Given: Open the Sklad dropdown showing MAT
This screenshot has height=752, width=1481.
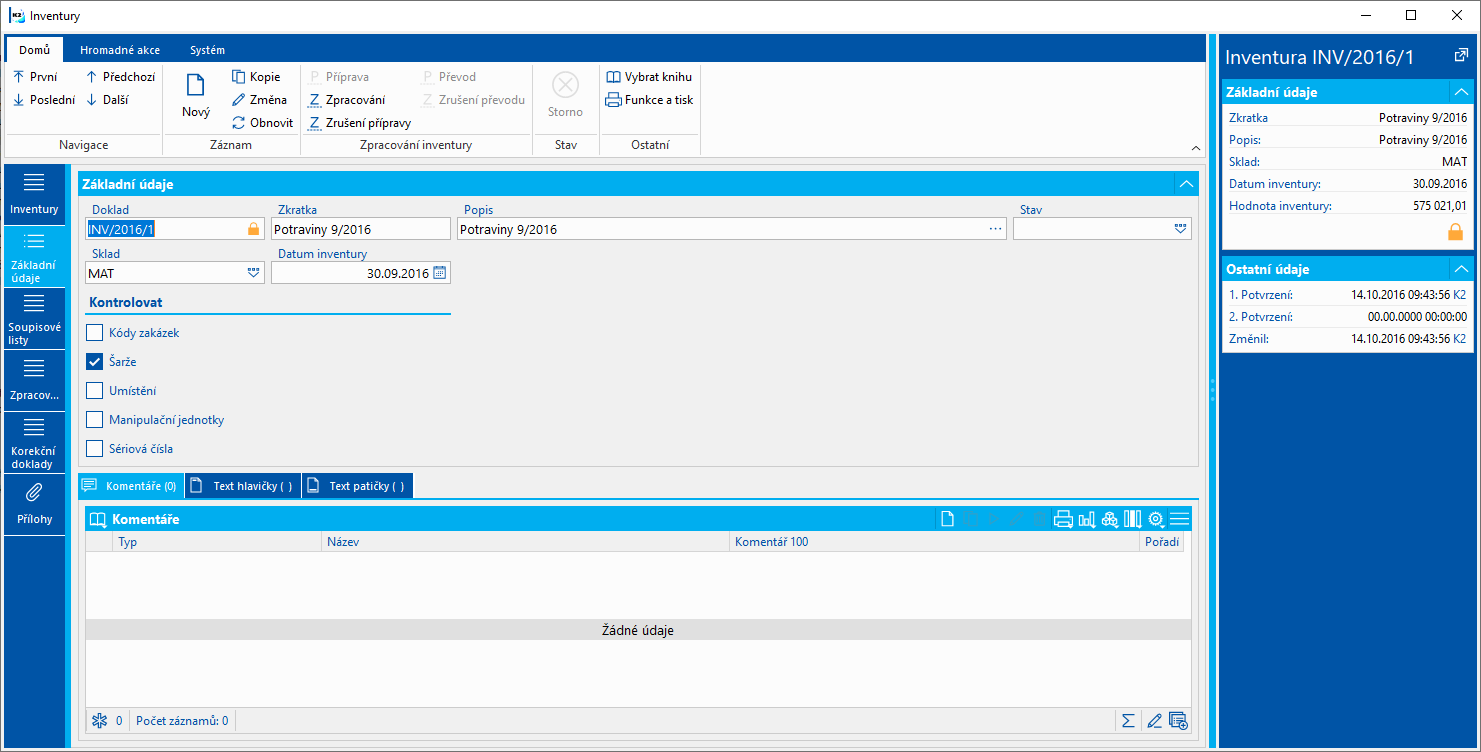Looking at the screenshot, I should click(x=253, y=272).
